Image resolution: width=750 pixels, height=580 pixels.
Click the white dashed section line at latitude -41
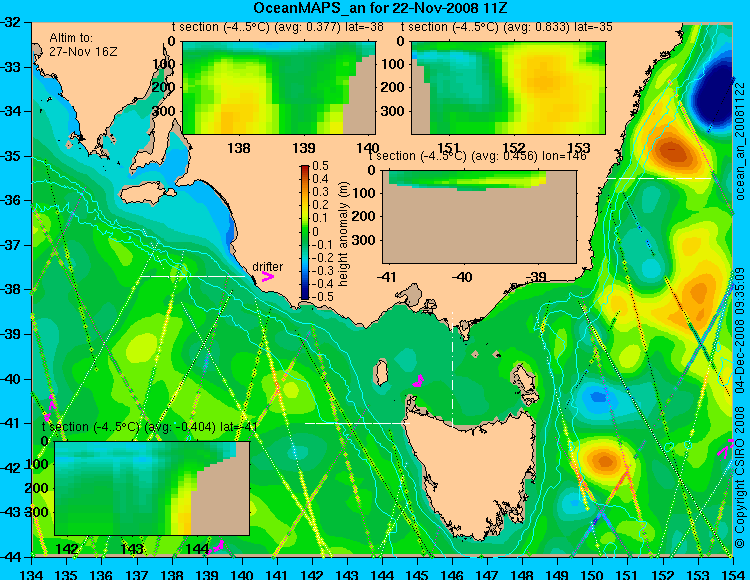pyautogui.click(x=357, y=423)
